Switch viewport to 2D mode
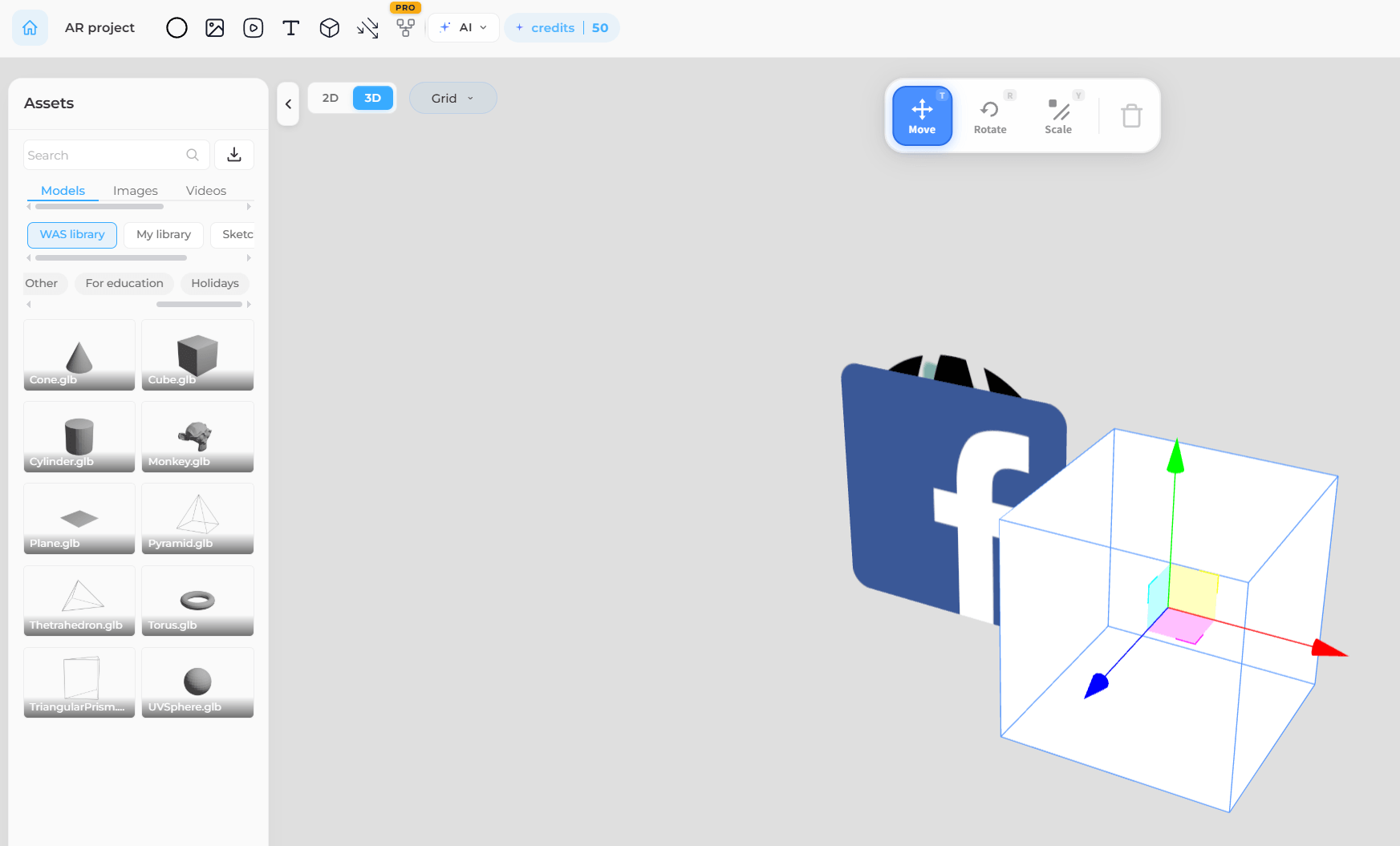 tap(331, 98)
